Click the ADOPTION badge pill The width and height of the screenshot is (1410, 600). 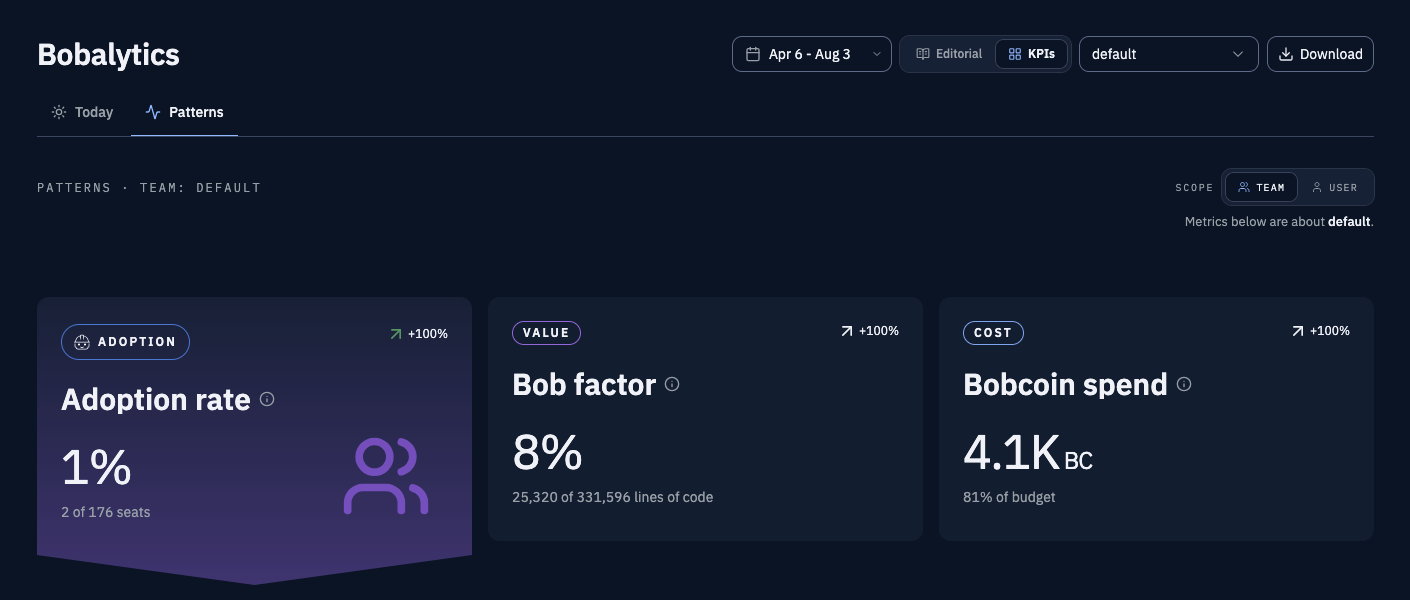click(125, 342)
